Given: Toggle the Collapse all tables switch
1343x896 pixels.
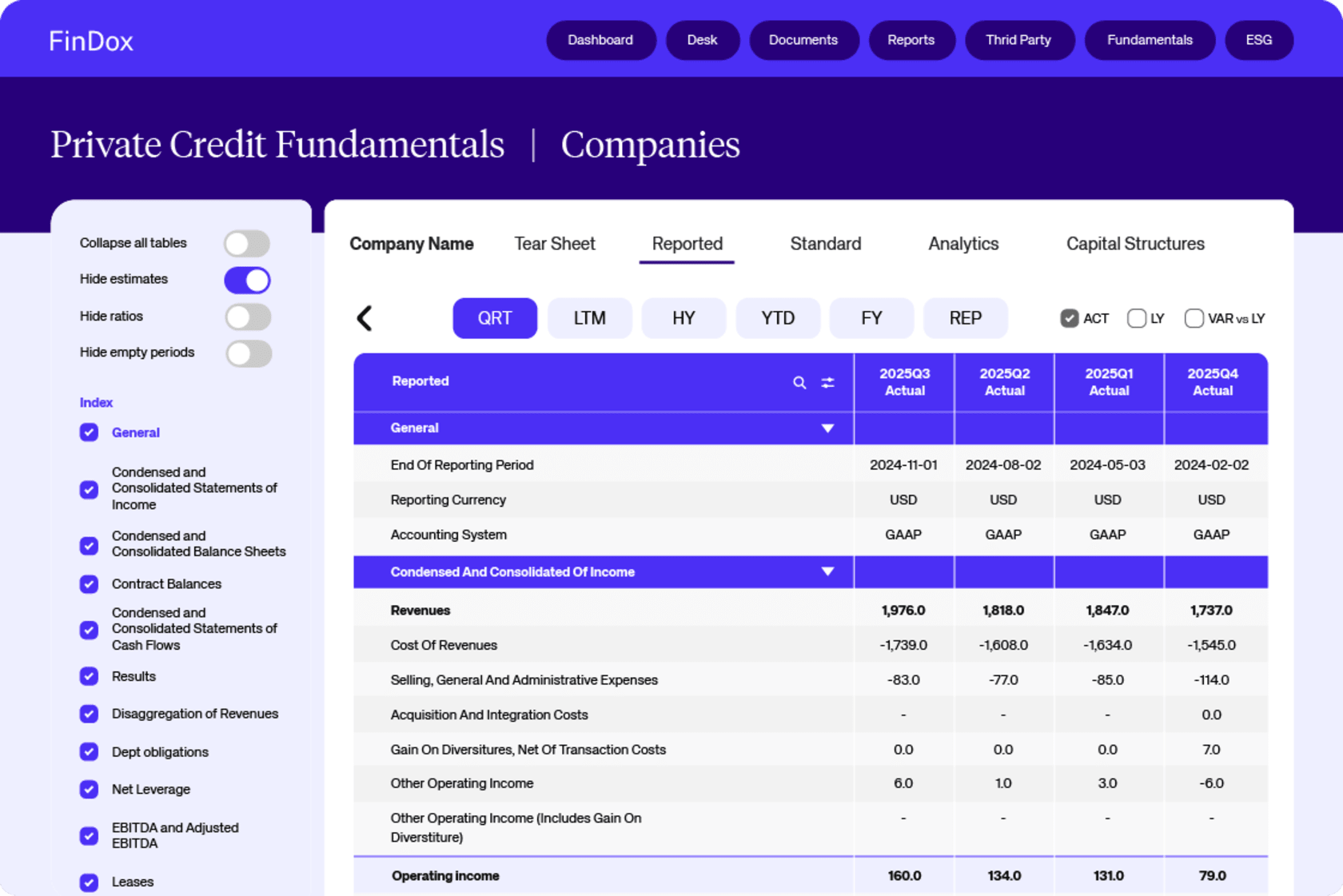Looking at the screenshot, I should pyautogui.click(x=247, y=244).
